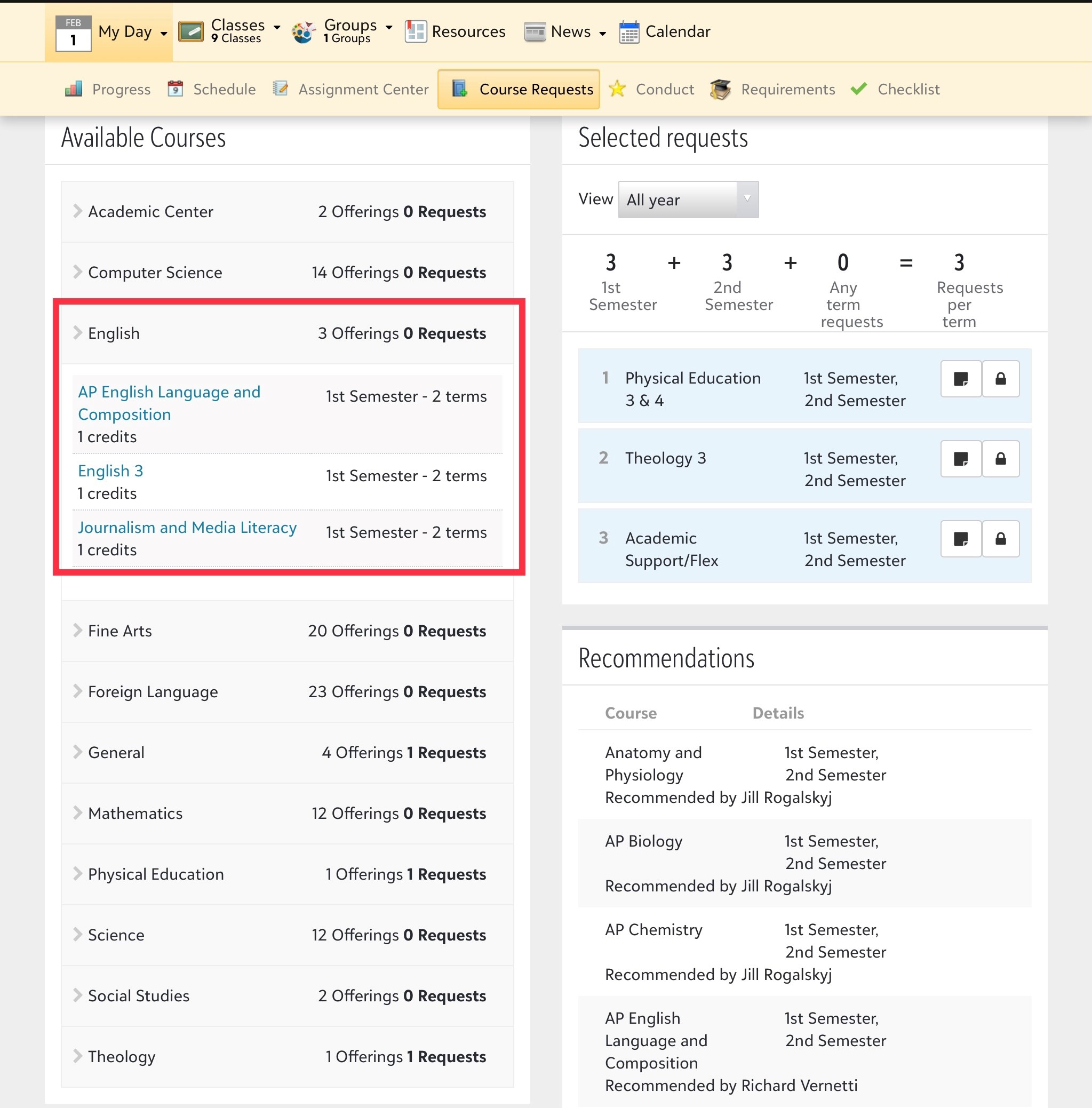
Task: Expand the Computer Science course category
Action: click(x=288, y=273)
